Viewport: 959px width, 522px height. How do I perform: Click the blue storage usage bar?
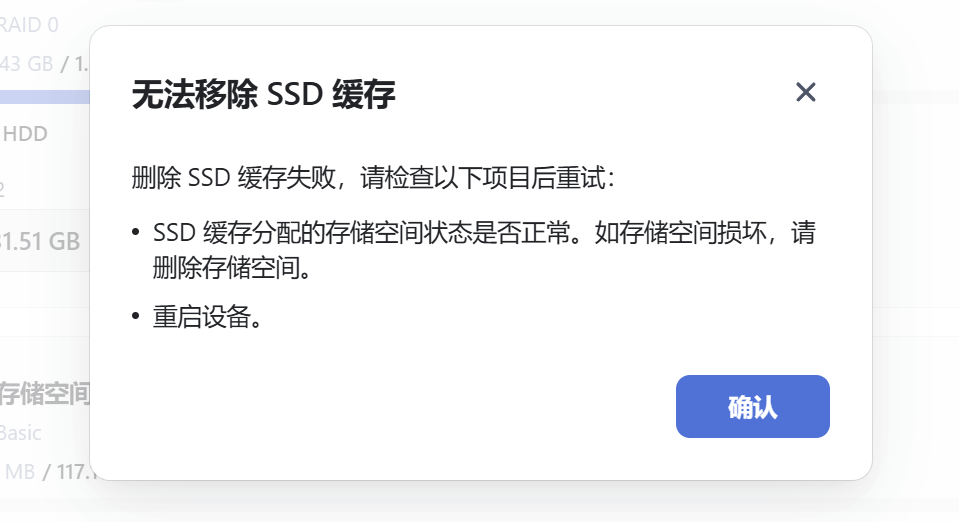coord(45,97)
